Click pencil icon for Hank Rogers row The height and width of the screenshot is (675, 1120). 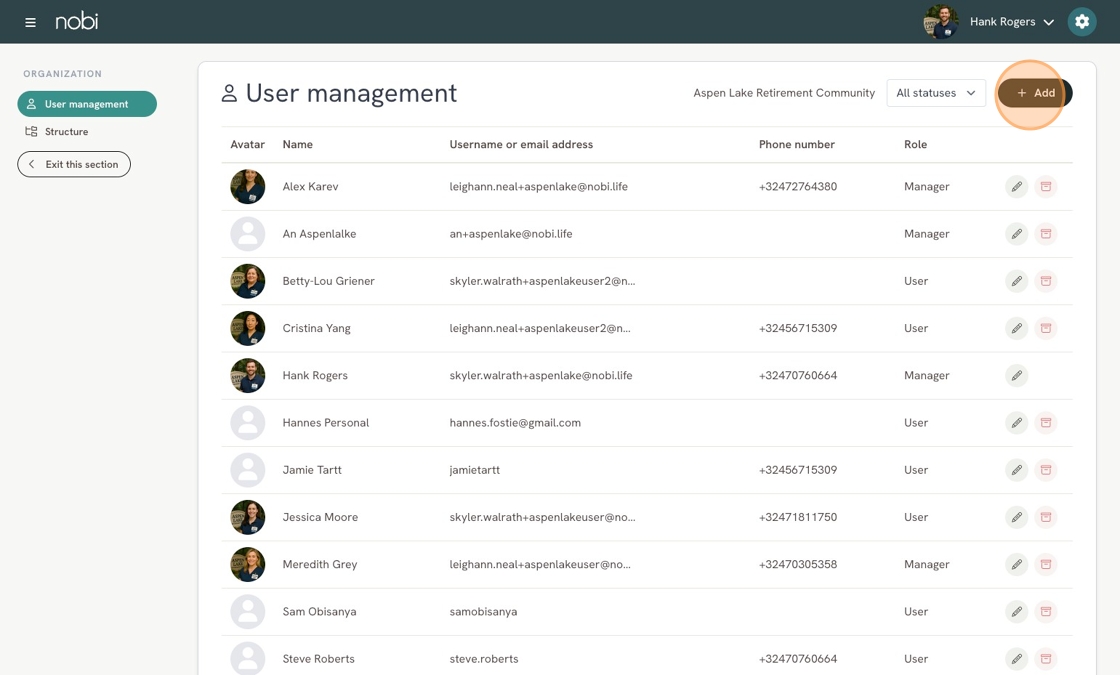click(x=1016, y=376)
